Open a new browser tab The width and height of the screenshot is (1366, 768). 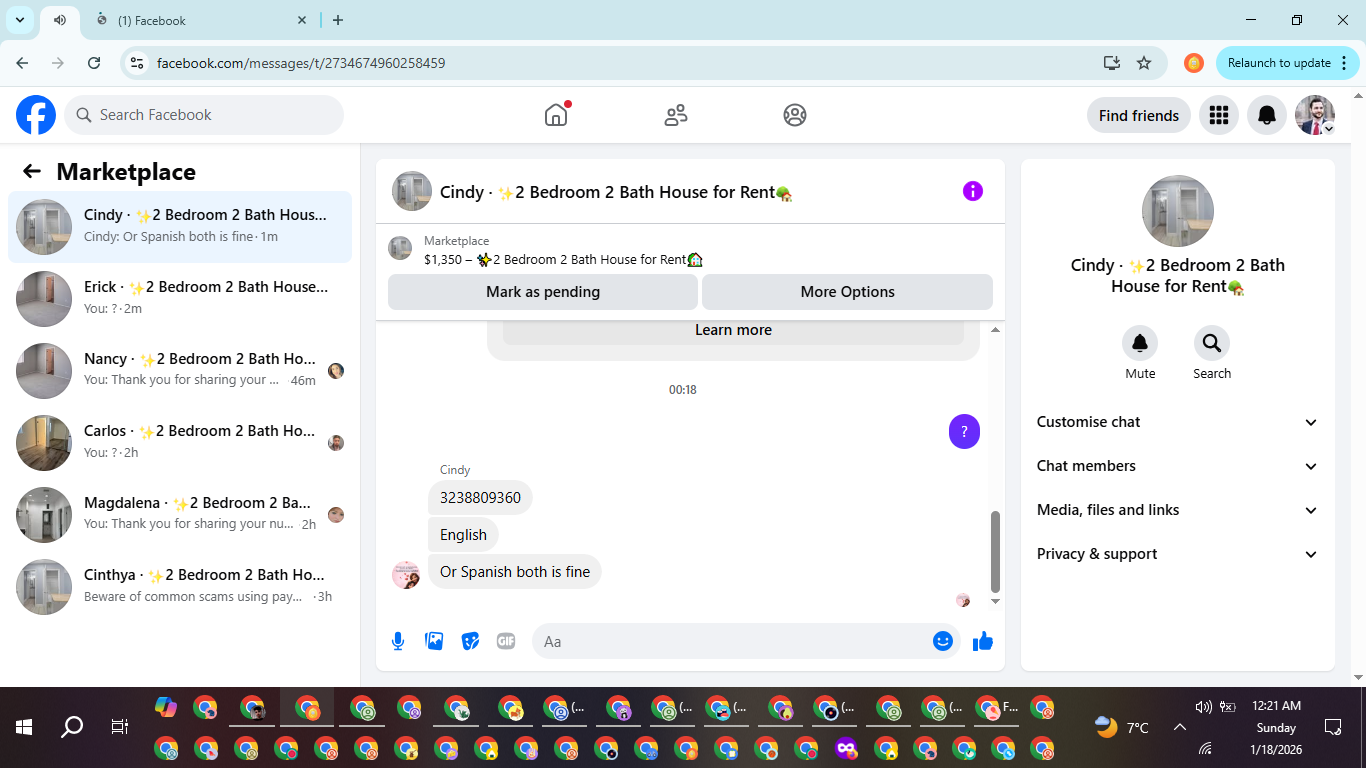[338, 20]
